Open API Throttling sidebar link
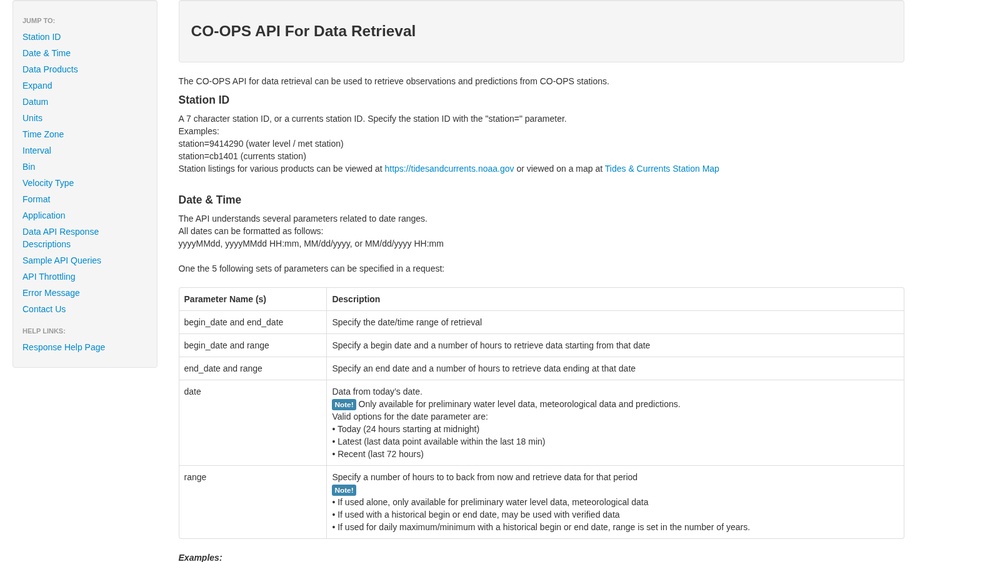Image resolution: width=1000 pixels, height=562 pixels. pyautogui.click(x=48, y=277)
